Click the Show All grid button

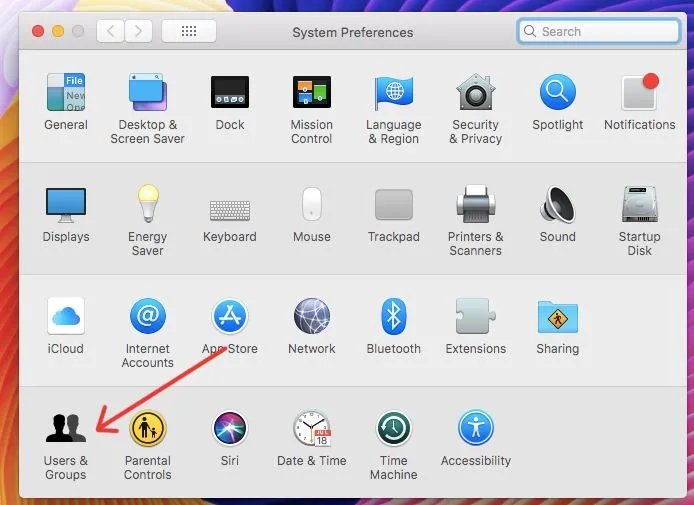(189, 31)
